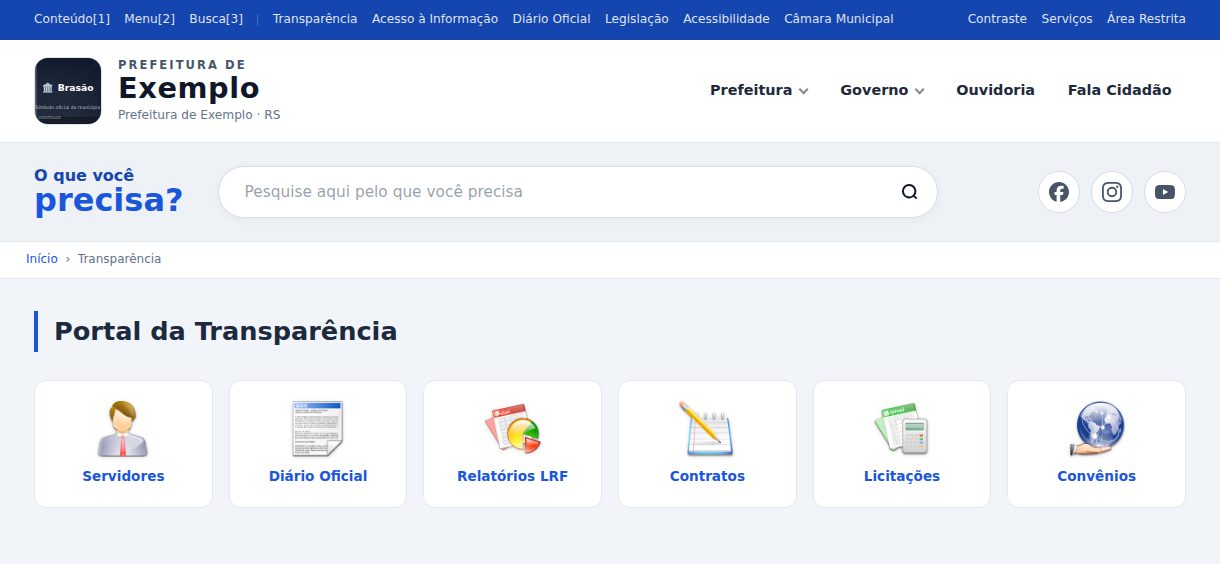Image resolution: width=1220 pixels, height=564 pixels.
Task: Click the Diário Oficial card label
Action: coord(318,476)
